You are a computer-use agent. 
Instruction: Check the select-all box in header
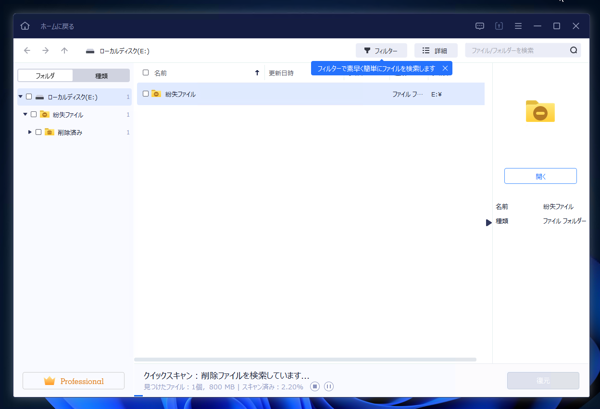(145, 72)
